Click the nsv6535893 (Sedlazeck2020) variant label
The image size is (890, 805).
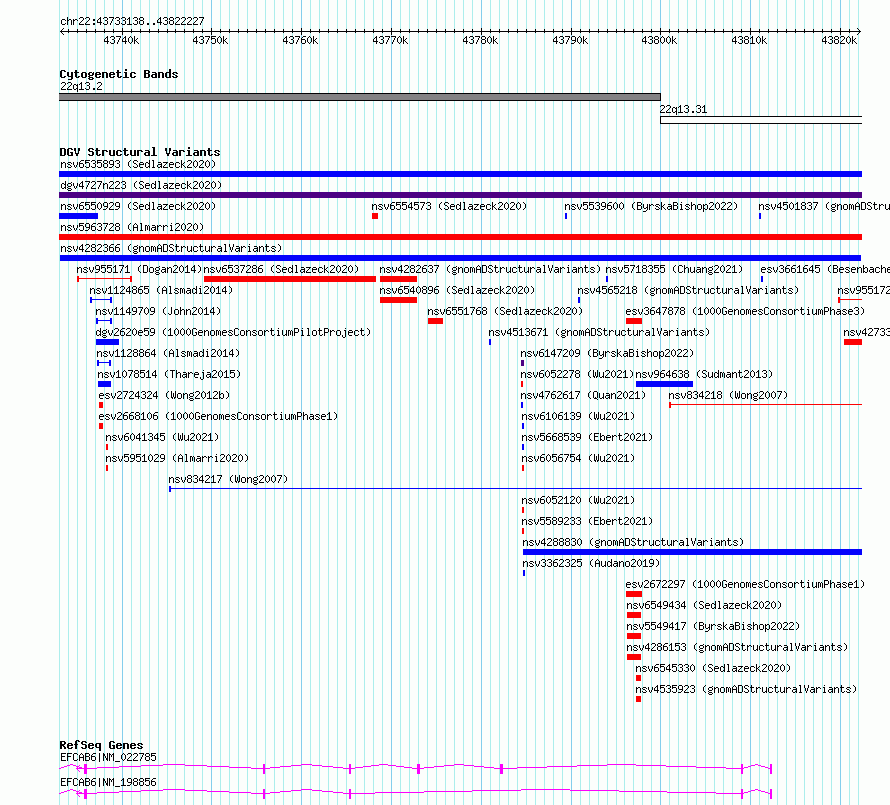[x=138, y=165]
